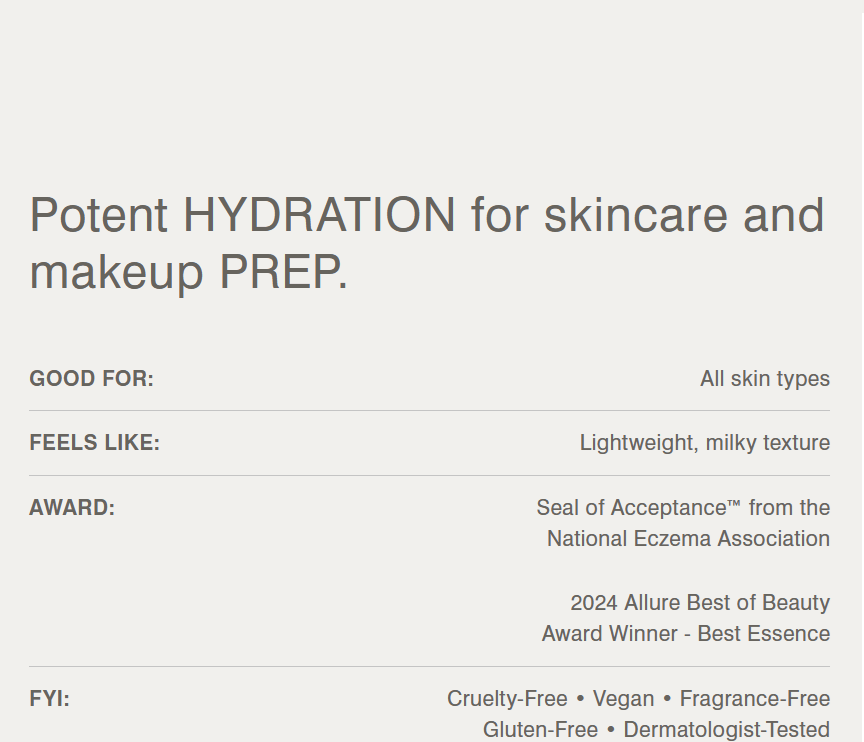Screen dimensions: 864x742
Task: Click the Cruelty-Free attribute
Action: [x=507, y=699]
